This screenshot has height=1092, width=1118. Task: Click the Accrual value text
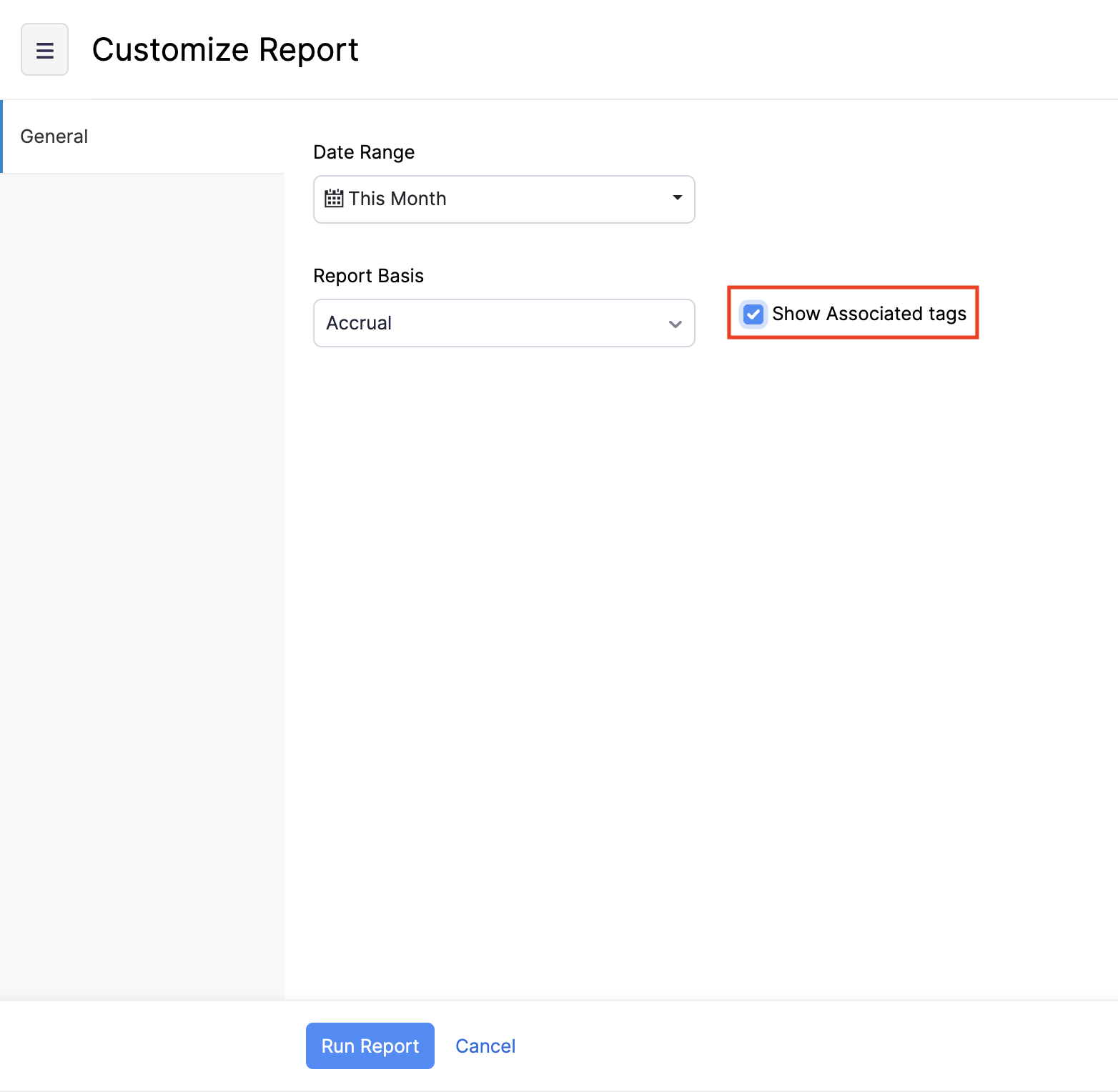(359, 323)
